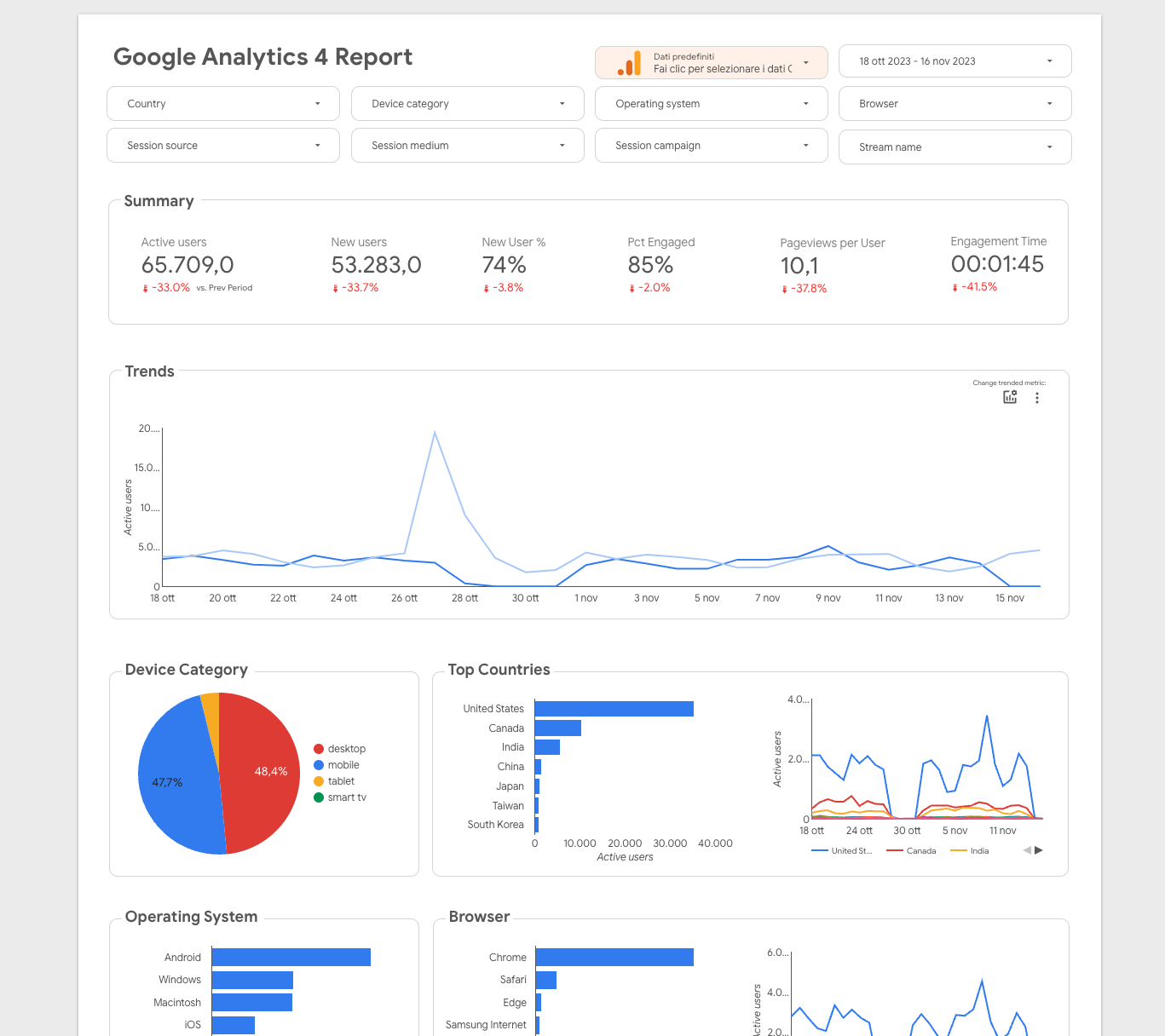The height and width of the screenshot is (1036, 1165).
Task: Select the India line legend entry
Action: 970,851
